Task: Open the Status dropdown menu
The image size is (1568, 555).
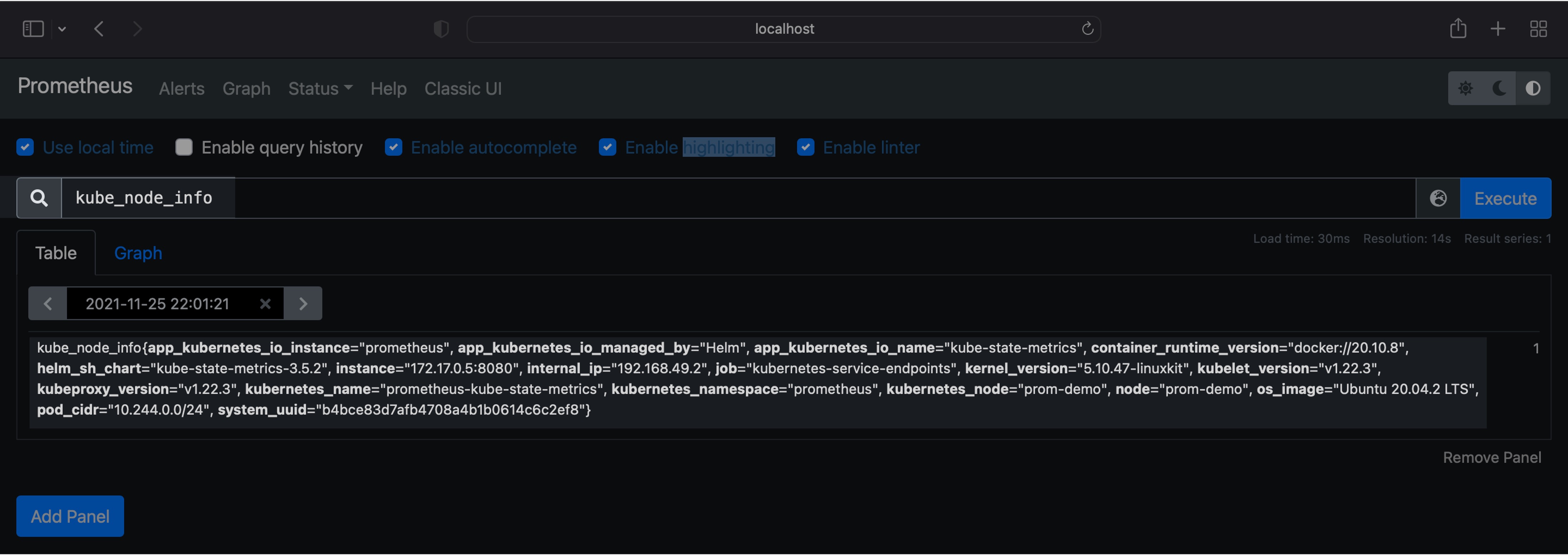Action: [x=320, y=89]
